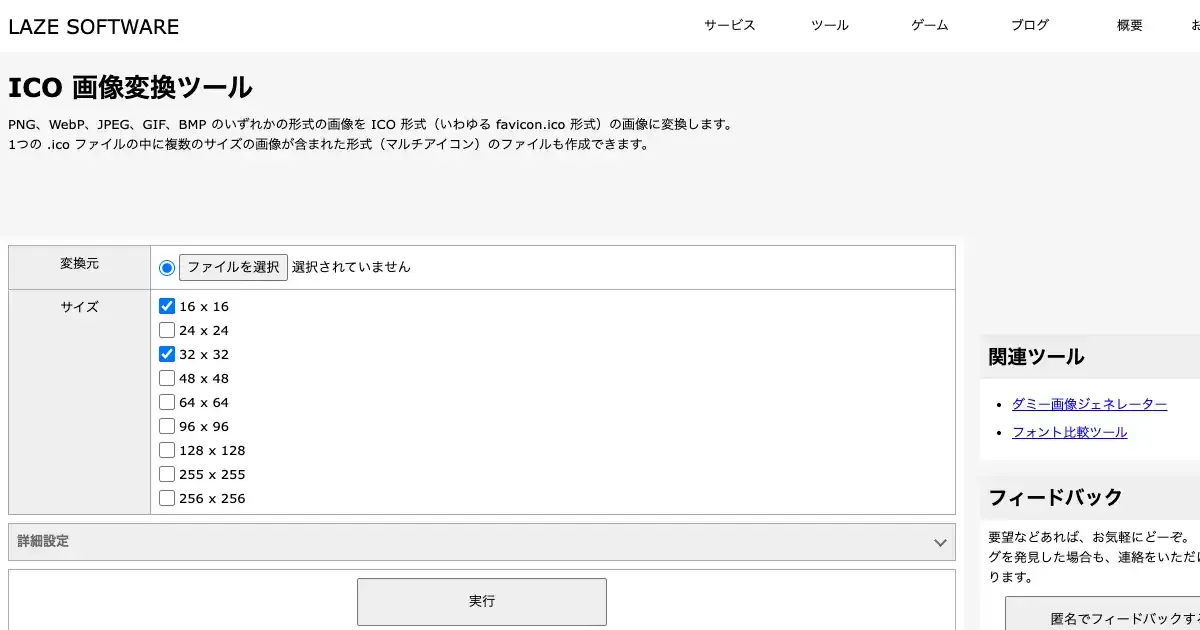Uncheck the 32 x 32 size checkbox
Viewport: 1200px width, 630px height.
(x=167, y=354)
